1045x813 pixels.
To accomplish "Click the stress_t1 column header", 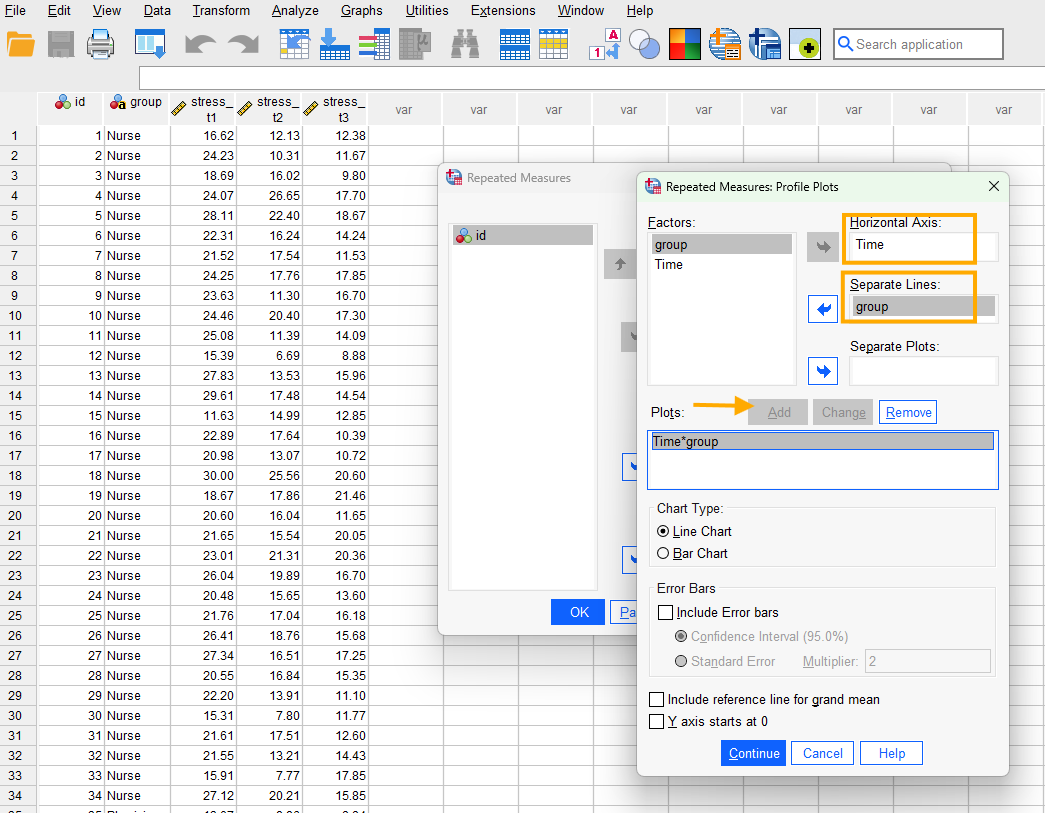I will coord(203,109).
